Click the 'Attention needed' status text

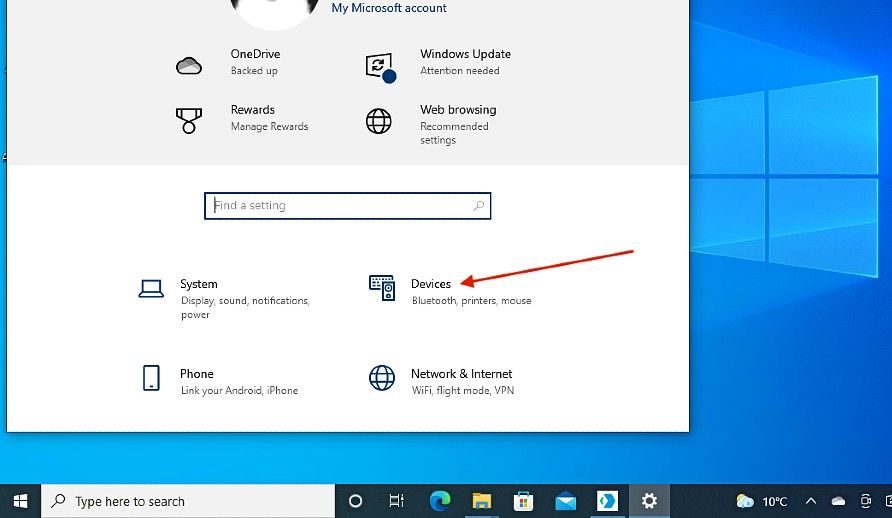pyautogui.click(x=460, y=71)
